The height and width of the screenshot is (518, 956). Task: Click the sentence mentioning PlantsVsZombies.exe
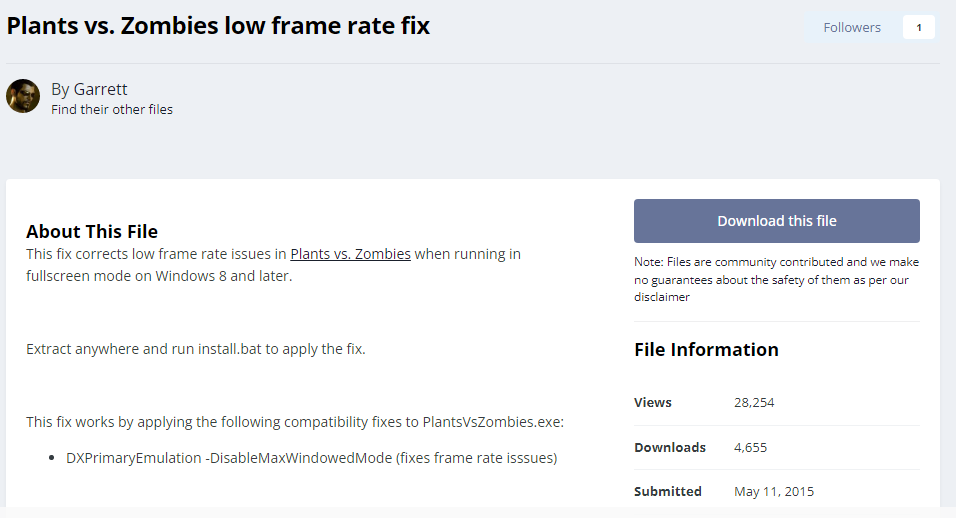295,422
